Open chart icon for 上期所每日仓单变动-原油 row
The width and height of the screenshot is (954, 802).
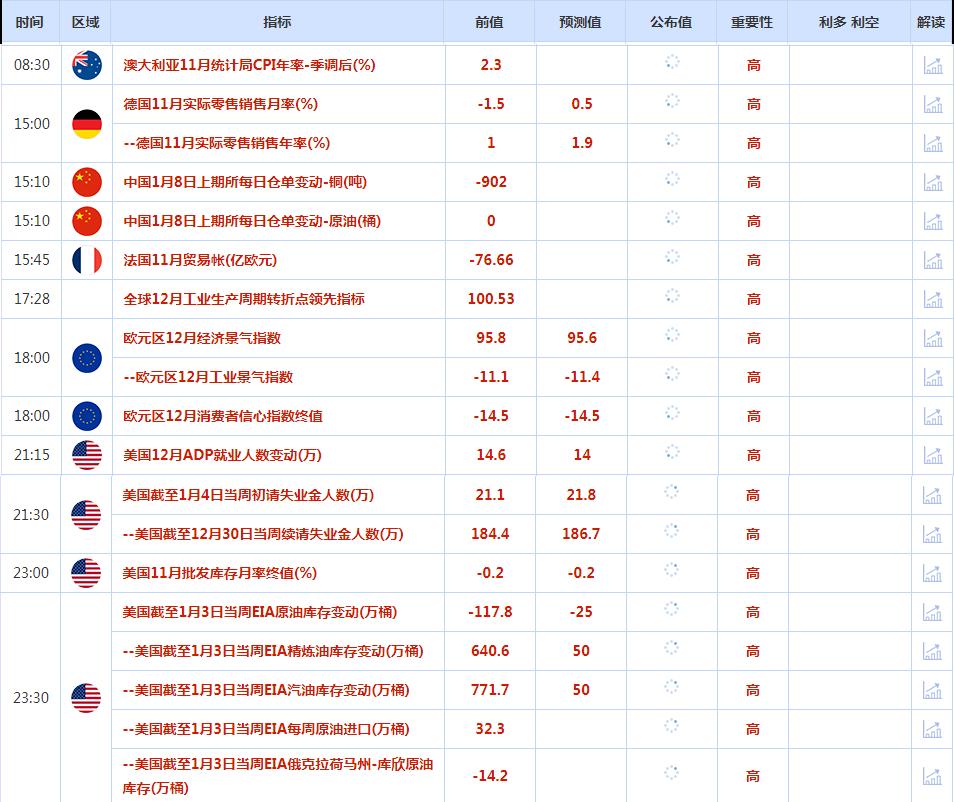(933, 221)
